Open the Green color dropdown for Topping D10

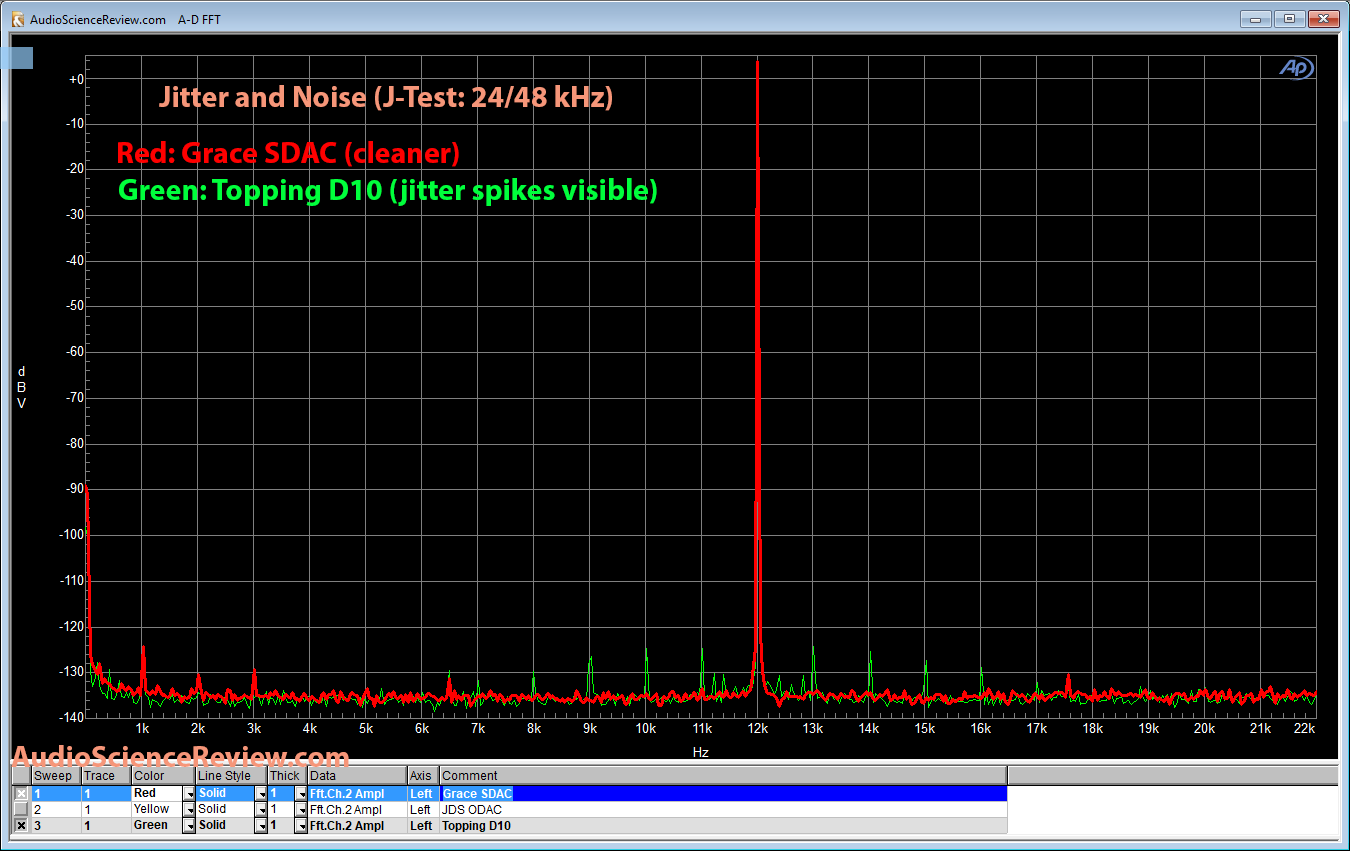[189, 826]
